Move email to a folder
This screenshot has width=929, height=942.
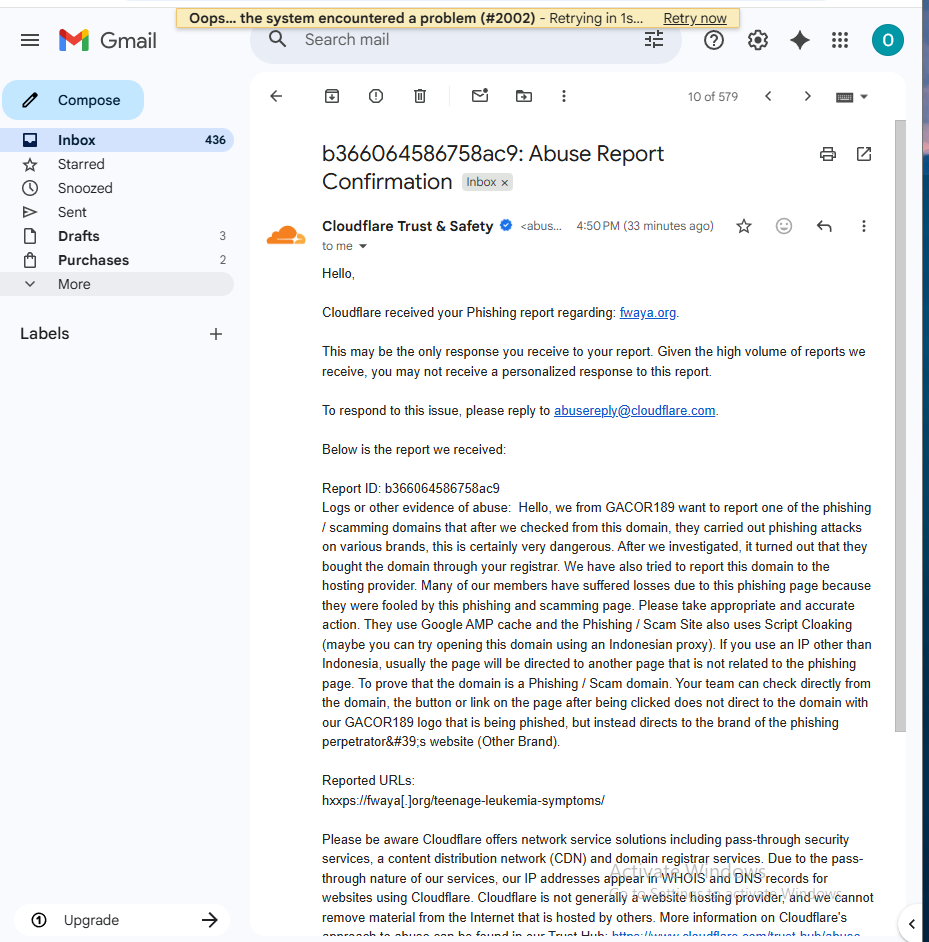click(x=524, y=96)
